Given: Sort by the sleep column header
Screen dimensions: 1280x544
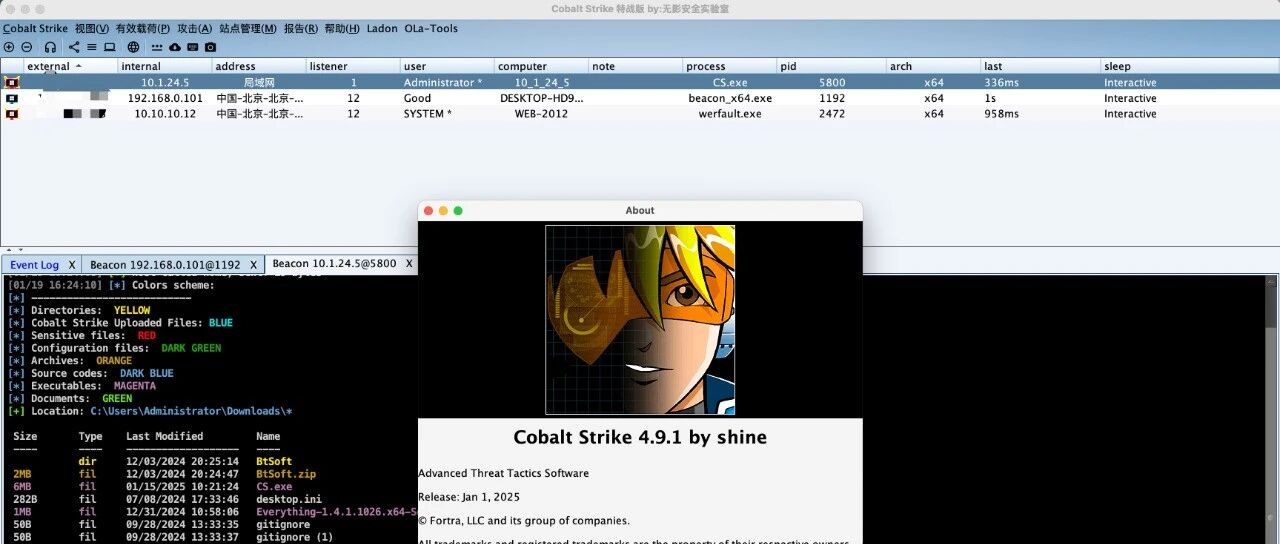Looking at the screenshot, I should click(x=1190, y=66).
